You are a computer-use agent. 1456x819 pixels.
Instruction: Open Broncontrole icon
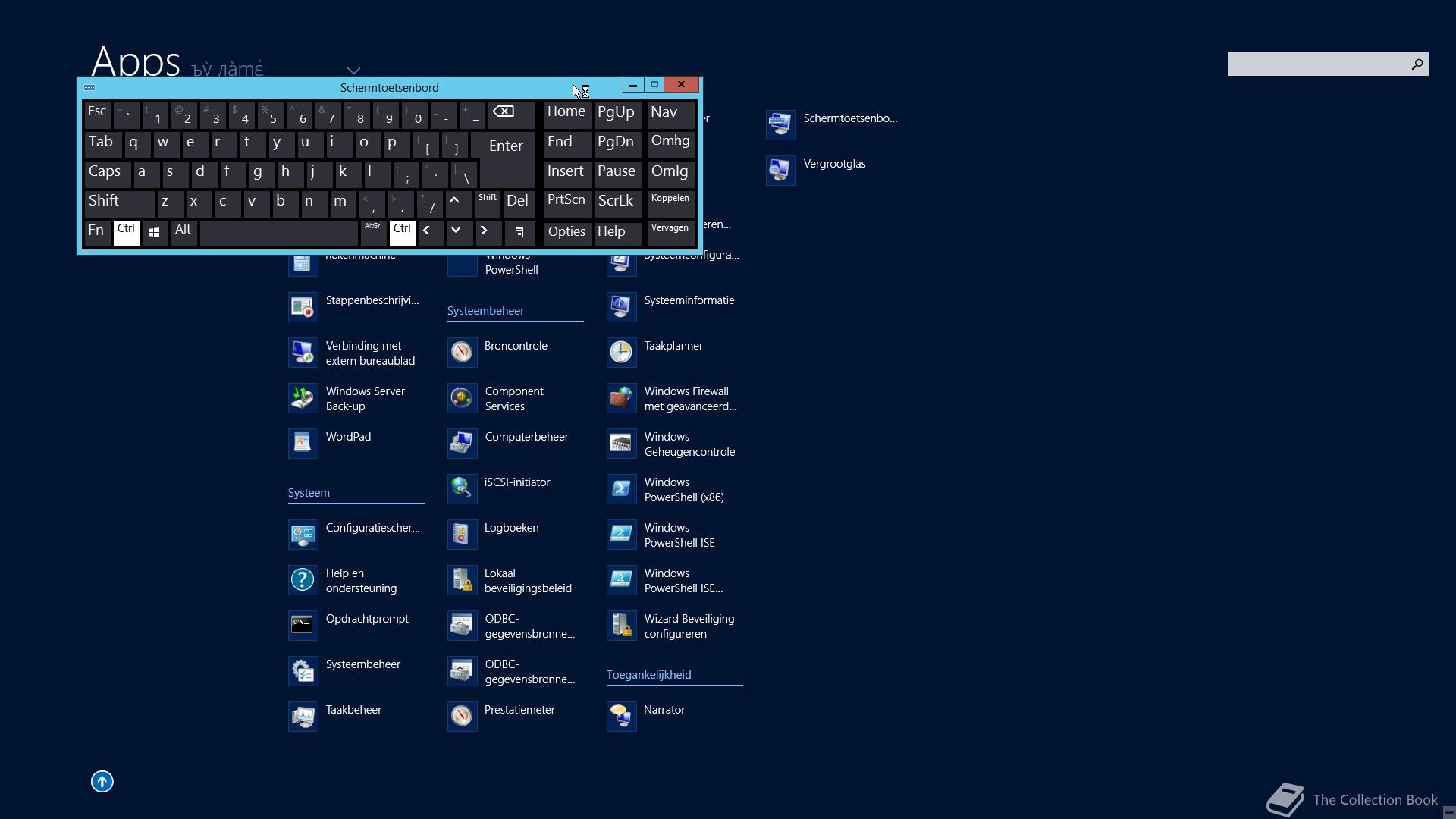pyautogui.click(x=462, y=352)
